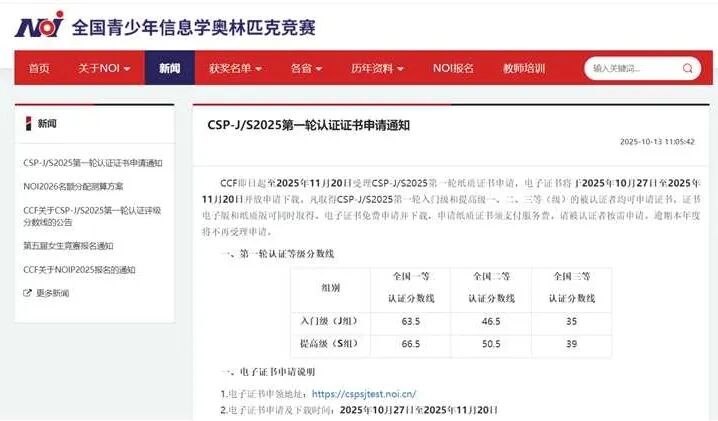Open the 教师培训 navigation item
Viewport: 718px width, 421px height.
524,69
